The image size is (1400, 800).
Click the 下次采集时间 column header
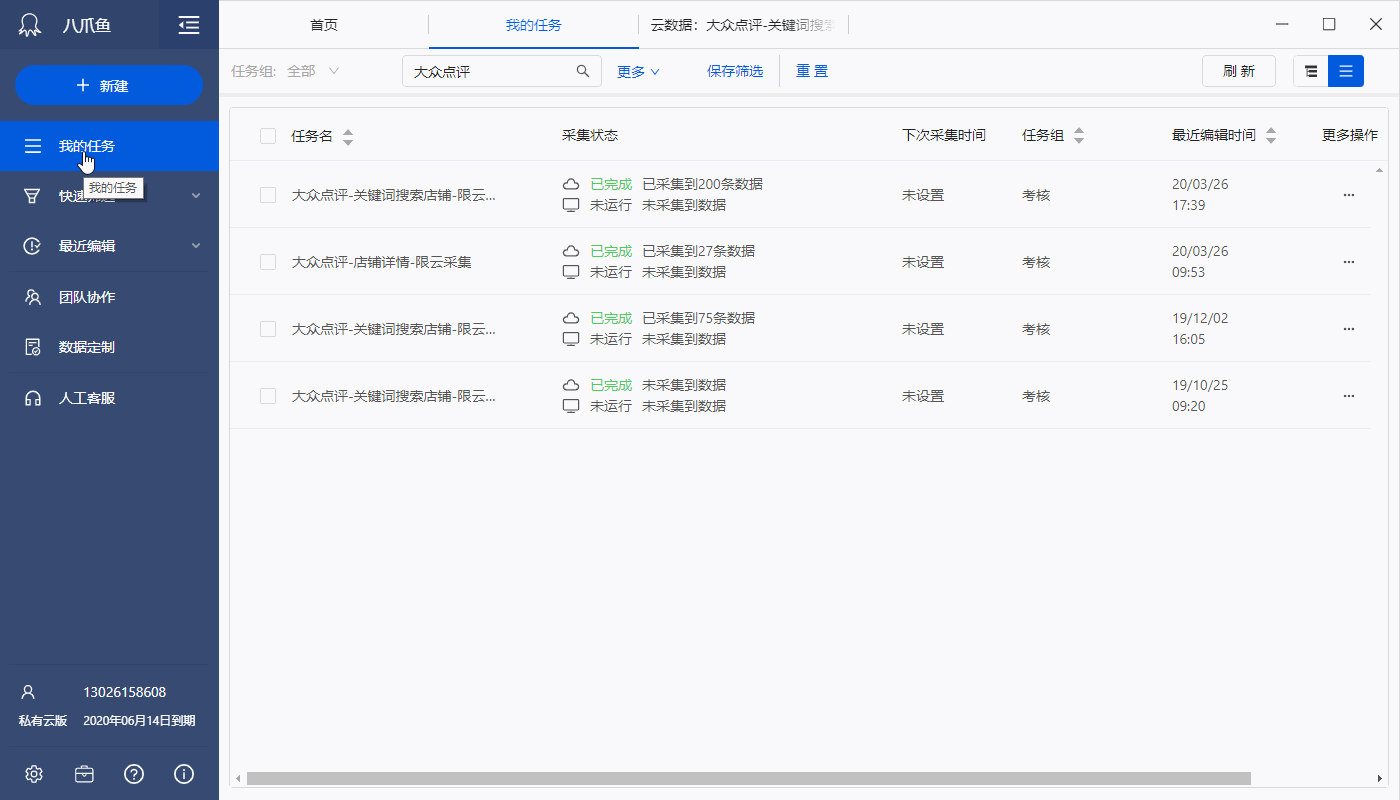[944, 136]
